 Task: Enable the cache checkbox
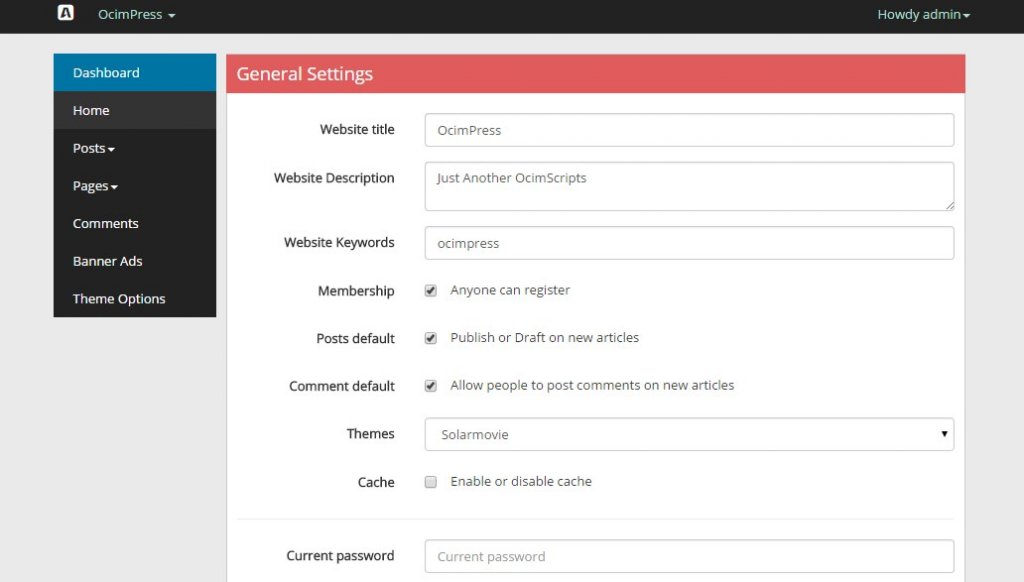point(430,482)
